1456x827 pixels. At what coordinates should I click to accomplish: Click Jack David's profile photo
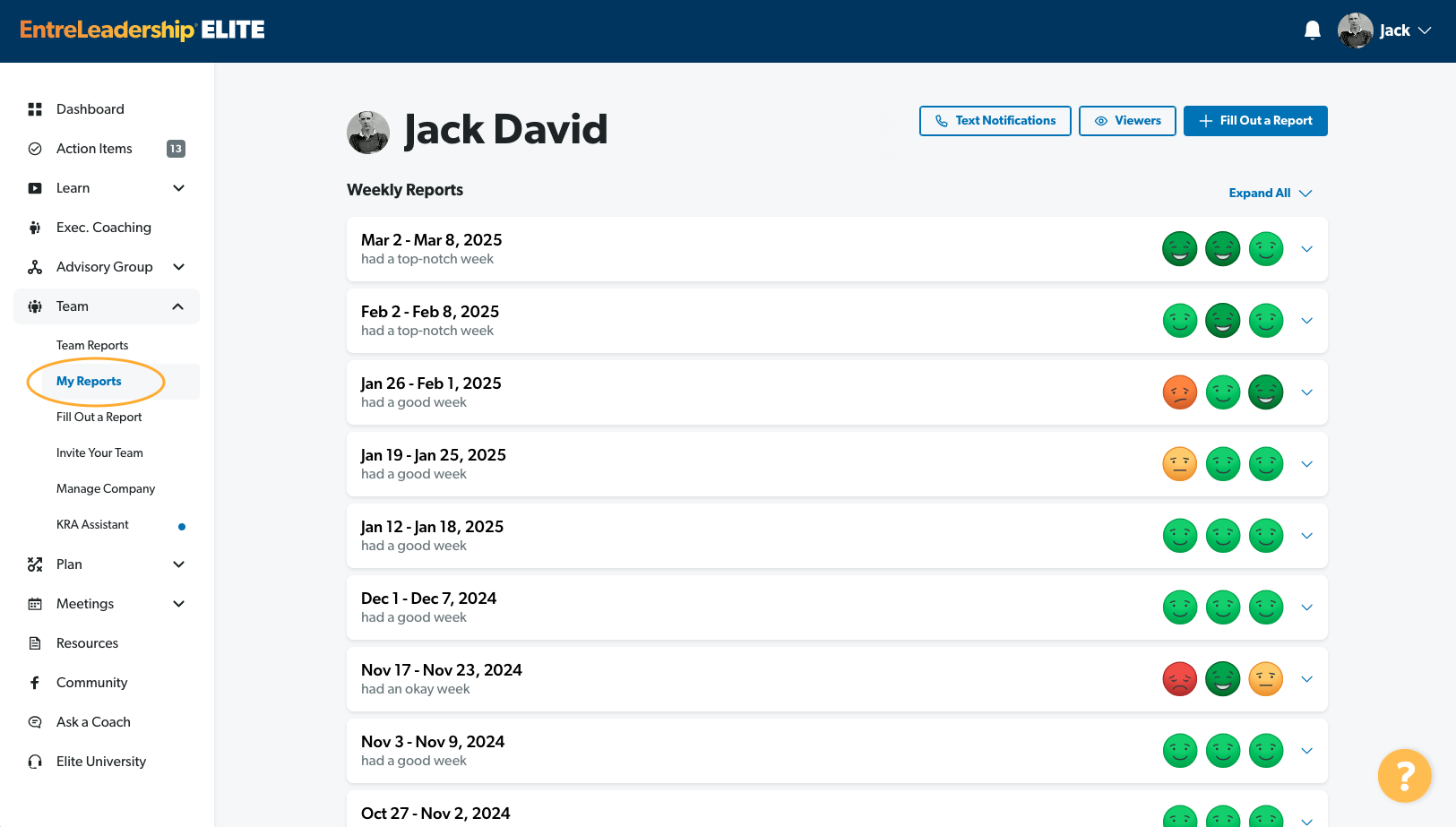click(368, 133)
